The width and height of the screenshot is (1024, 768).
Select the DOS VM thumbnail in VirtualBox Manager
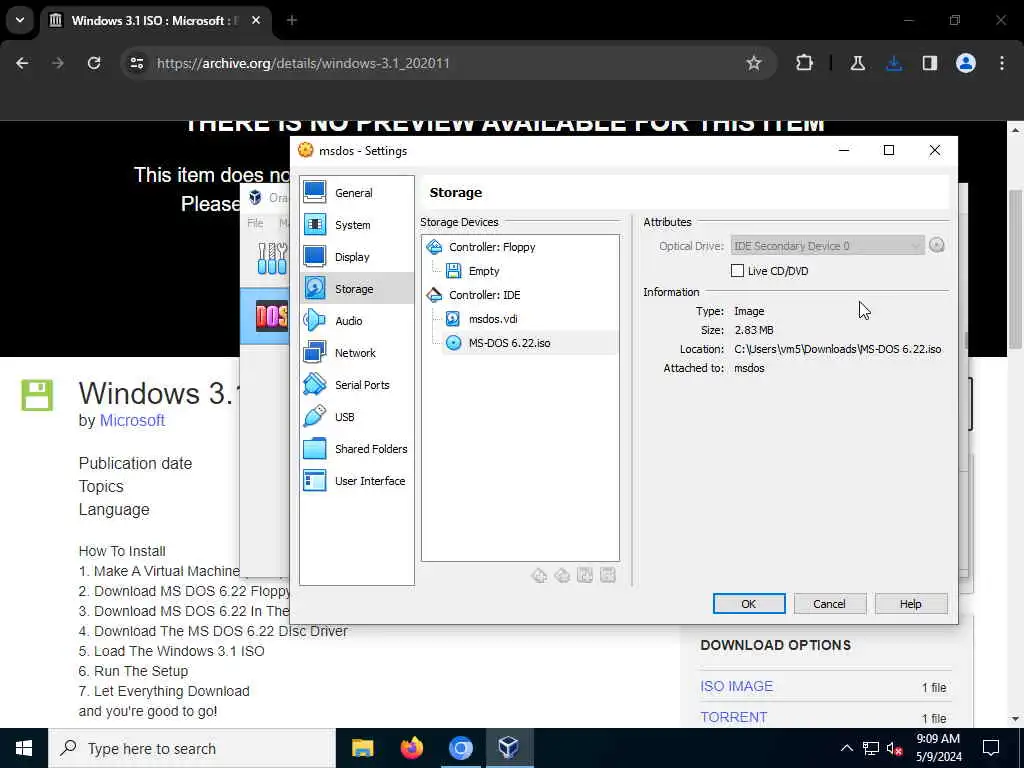point(271,317)
